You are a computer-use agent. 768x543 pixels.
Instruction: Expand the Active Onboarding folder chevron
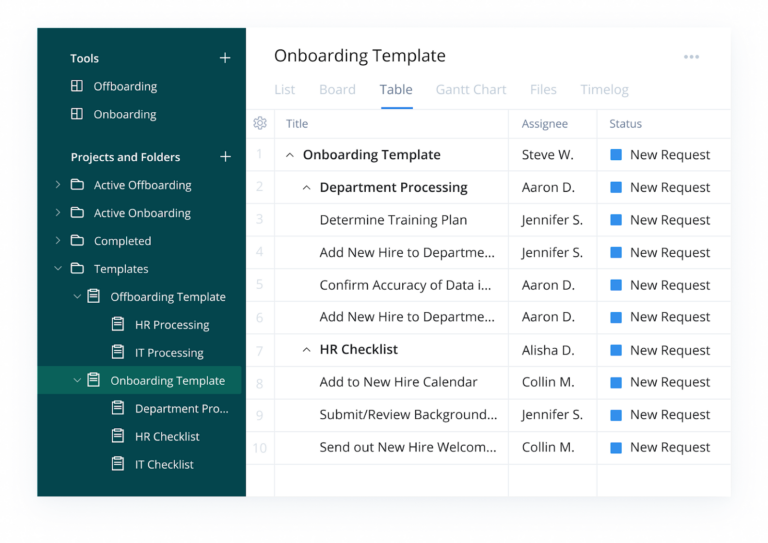(x=58, y=212)
